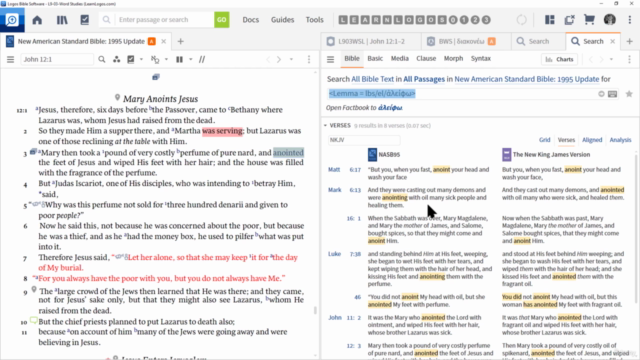640x360 pixels.
Task: Close the active Search tab
Action: point(613,41)
